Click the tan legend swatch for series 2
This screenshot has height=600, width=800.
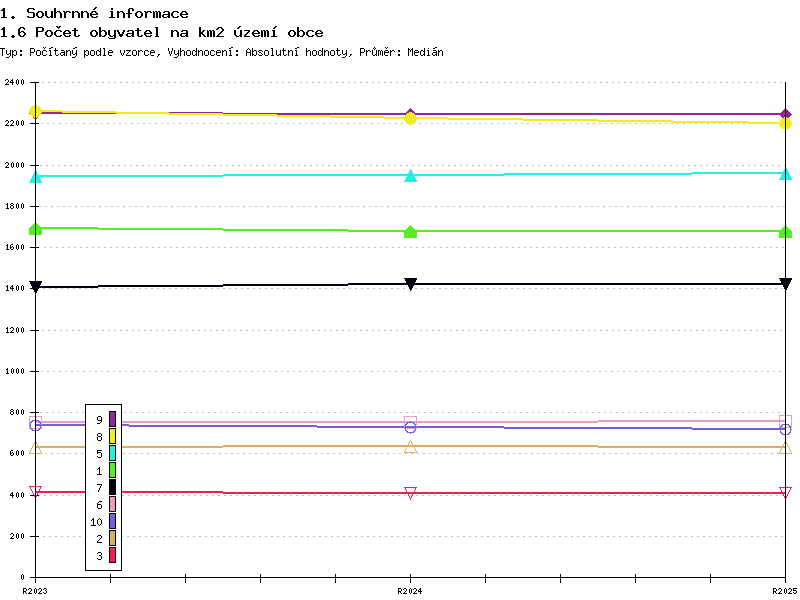[x=112, y=538]
